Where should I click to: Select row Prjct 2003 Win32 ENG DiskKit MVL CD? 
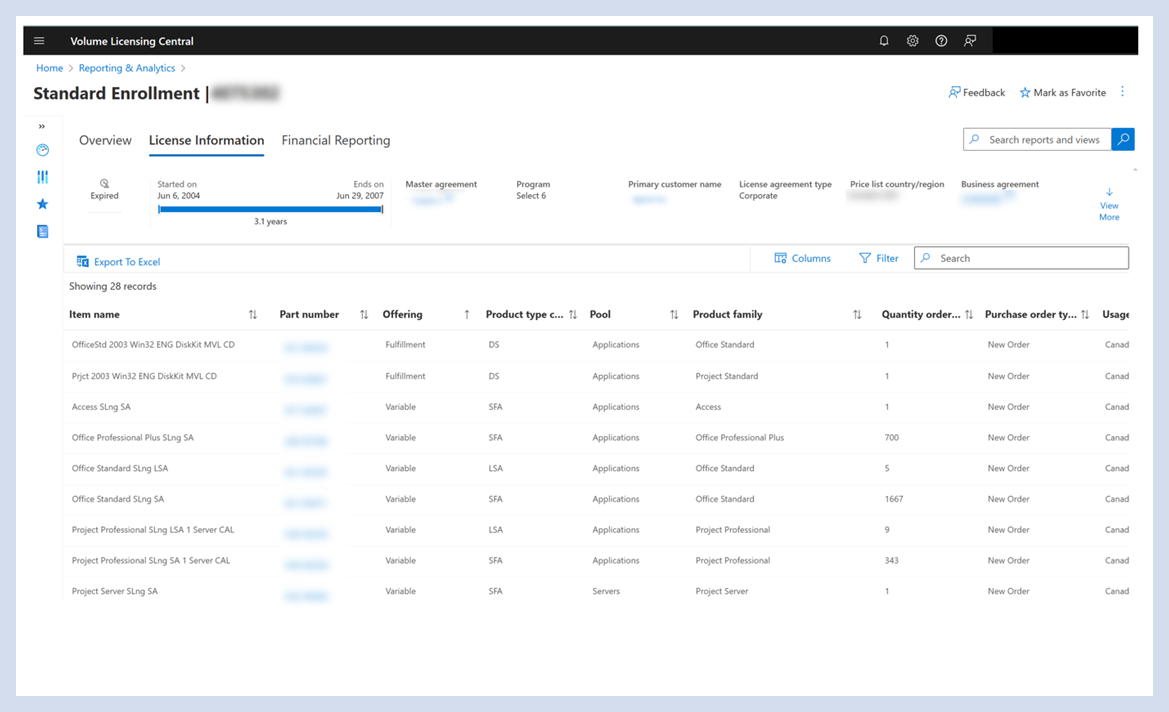[596, 377]
